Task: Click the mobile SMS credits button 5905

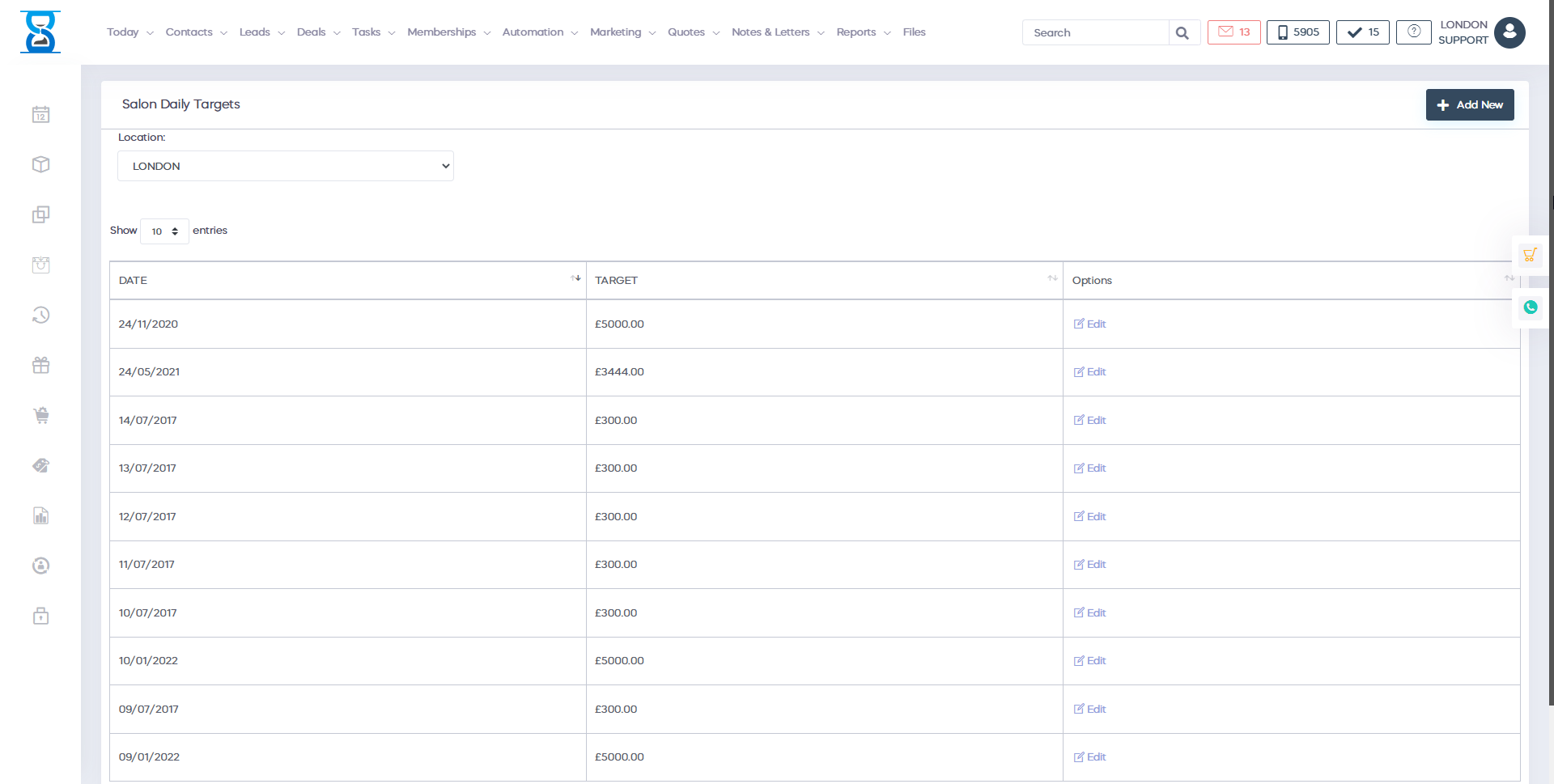Action: point(1297,32)
